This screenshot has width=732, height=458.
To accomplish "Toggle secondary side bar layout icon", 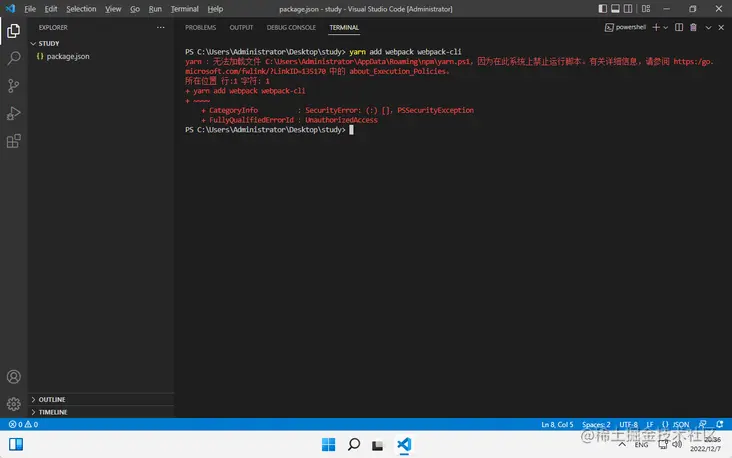I will click(628, 8).
